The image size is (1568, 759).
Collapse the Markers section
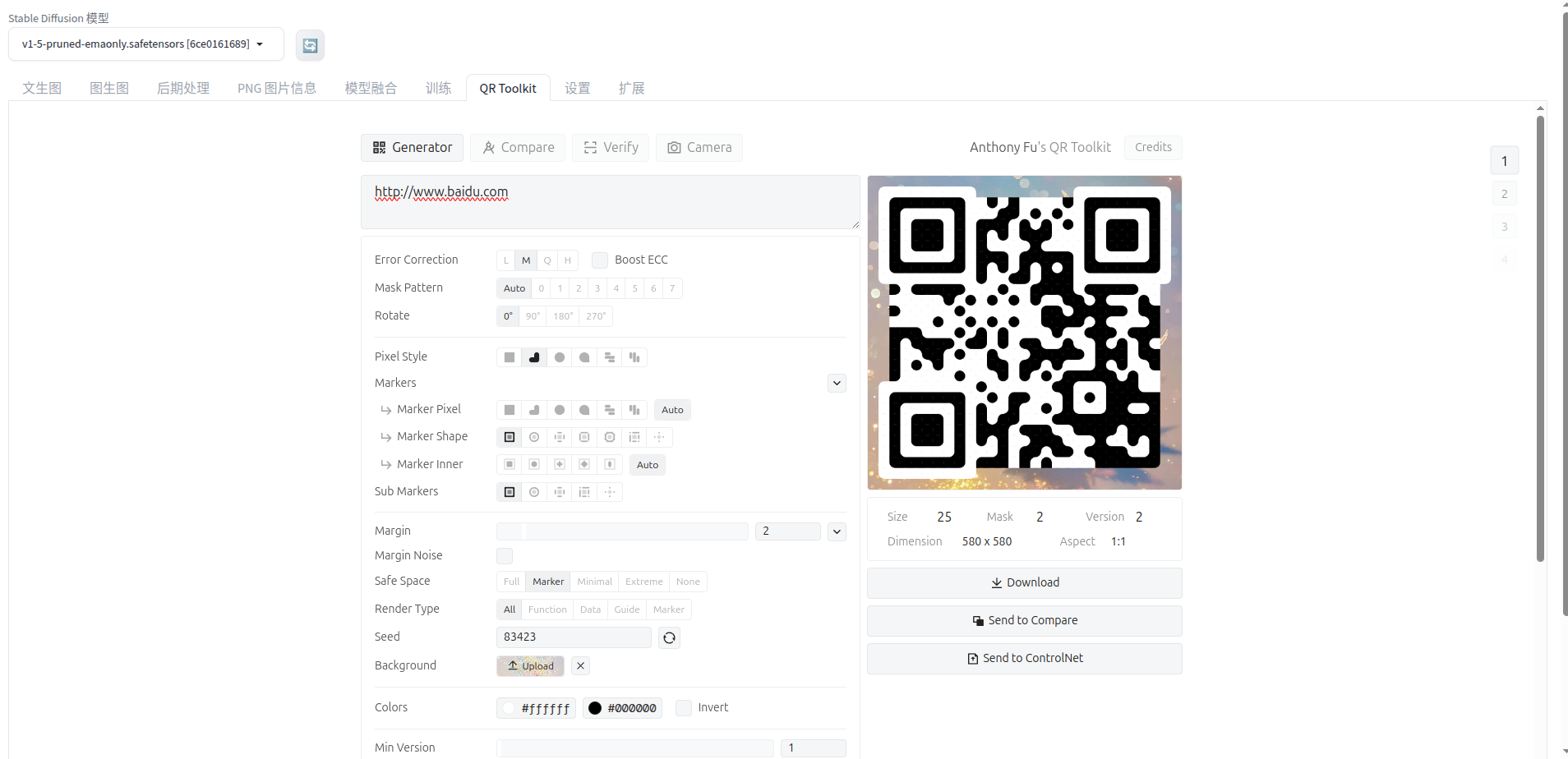[837, 383]
